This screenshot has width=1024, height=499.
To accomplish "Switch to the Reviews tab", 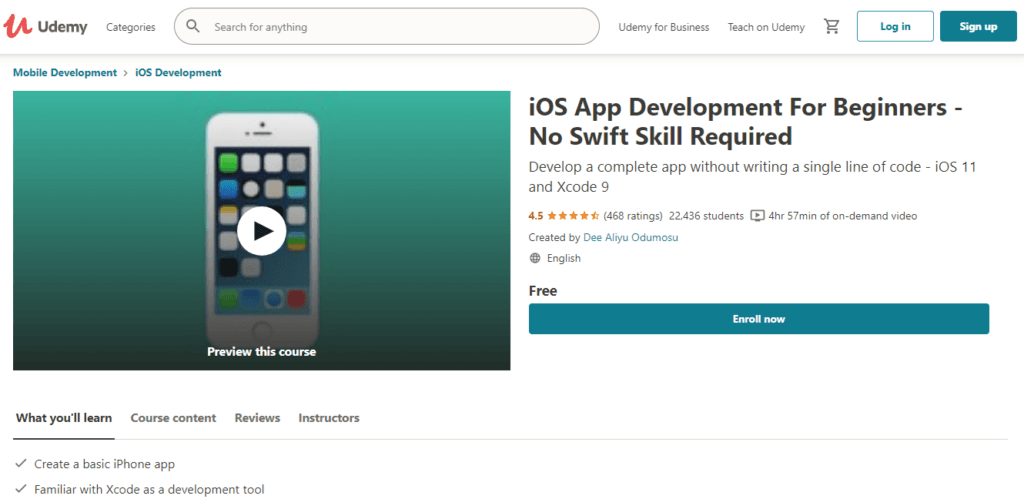I will click(257, 418).
